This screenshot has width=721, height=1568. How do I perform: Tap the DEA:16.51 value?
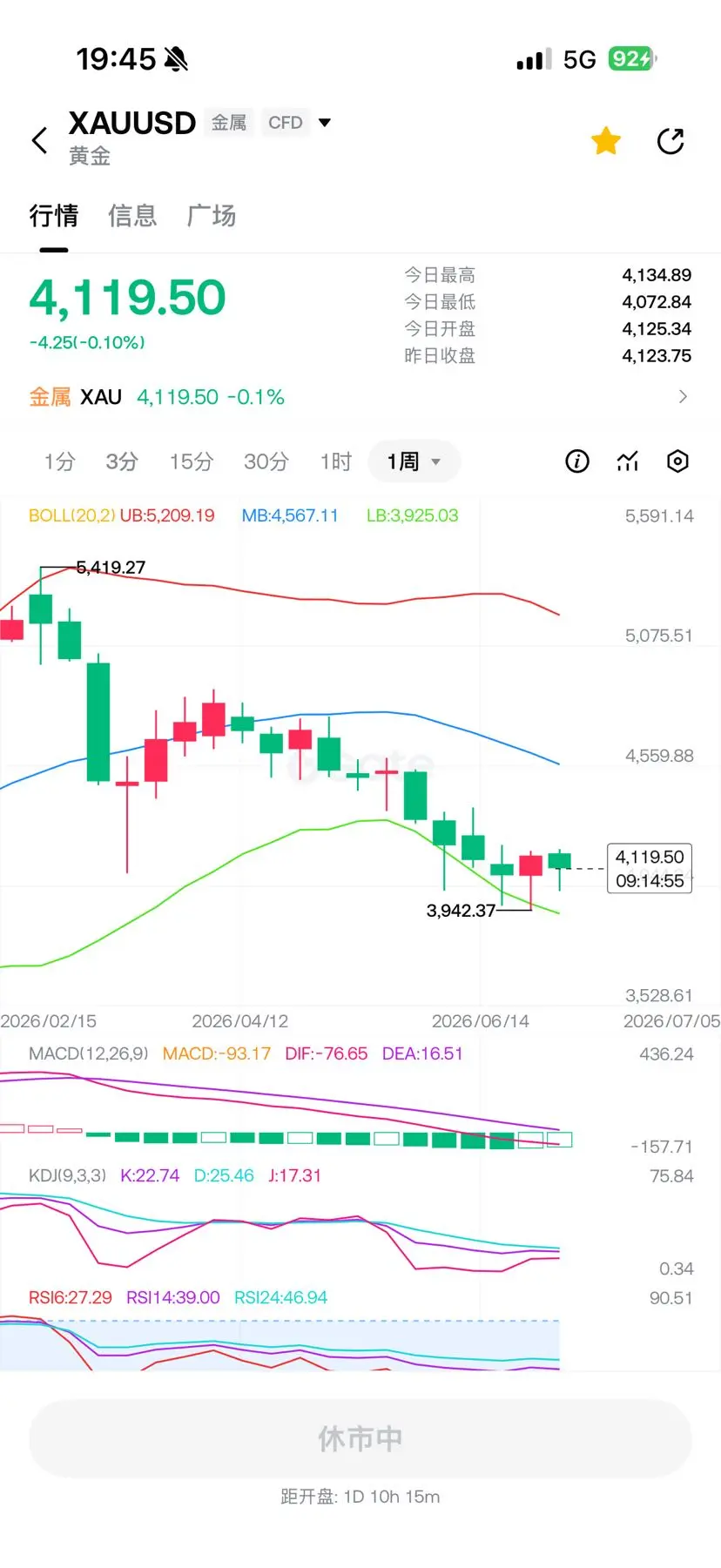[422, 1053]
